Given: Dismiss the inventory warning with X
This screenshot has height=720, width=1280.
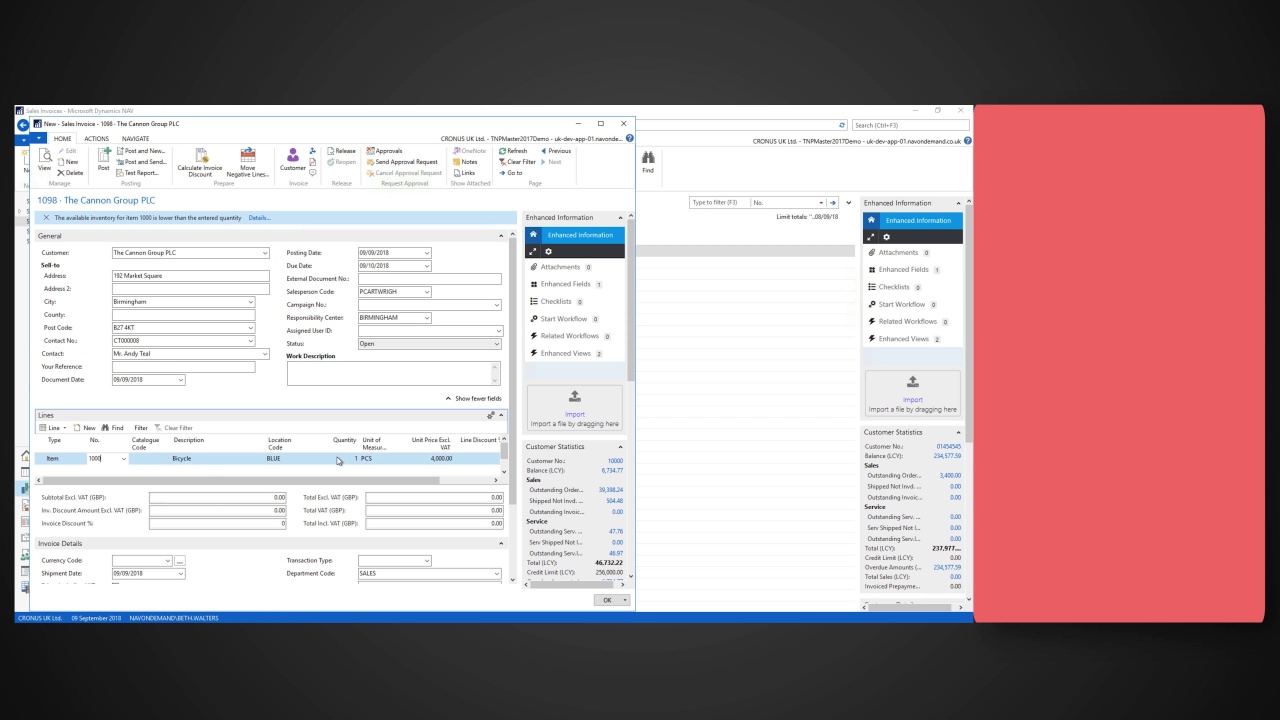Looking at the screenshot, I should point(46,217).
